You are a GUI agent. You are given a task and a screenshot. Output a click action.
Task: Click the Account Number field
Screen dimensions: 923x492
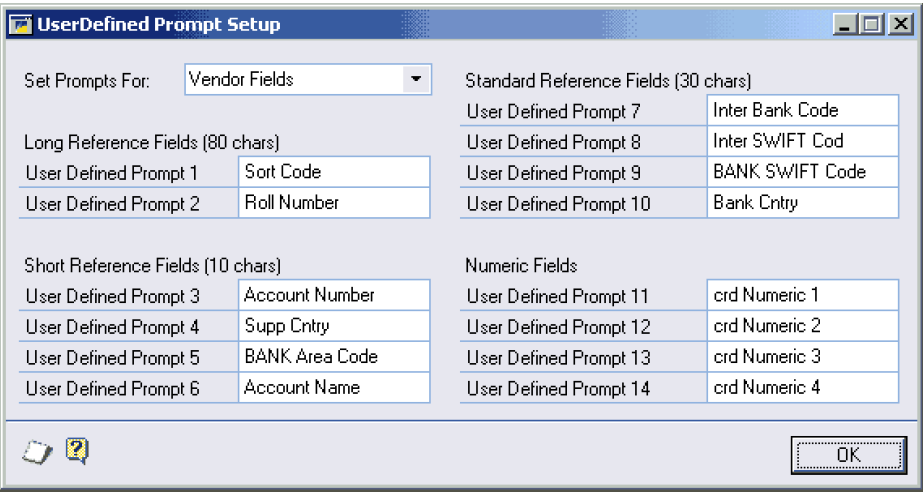point(334,295)
